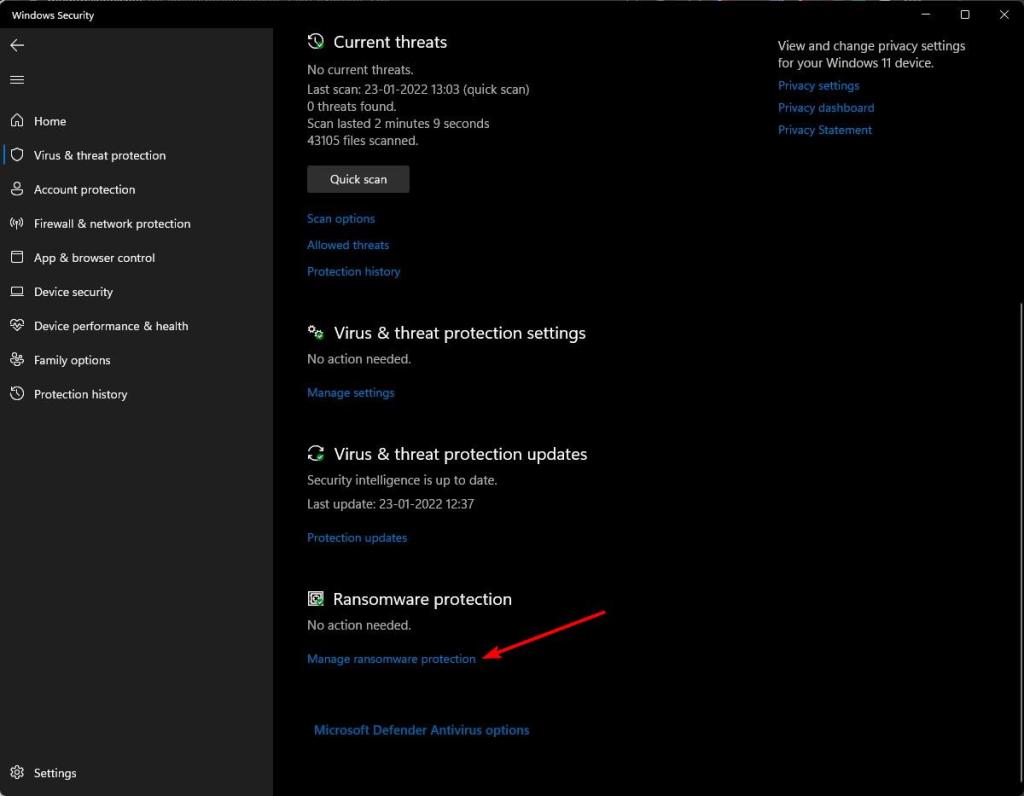The image size is (1024, 796).
Task: Click the back arrow icon
Action: click(x=17, y=45)
